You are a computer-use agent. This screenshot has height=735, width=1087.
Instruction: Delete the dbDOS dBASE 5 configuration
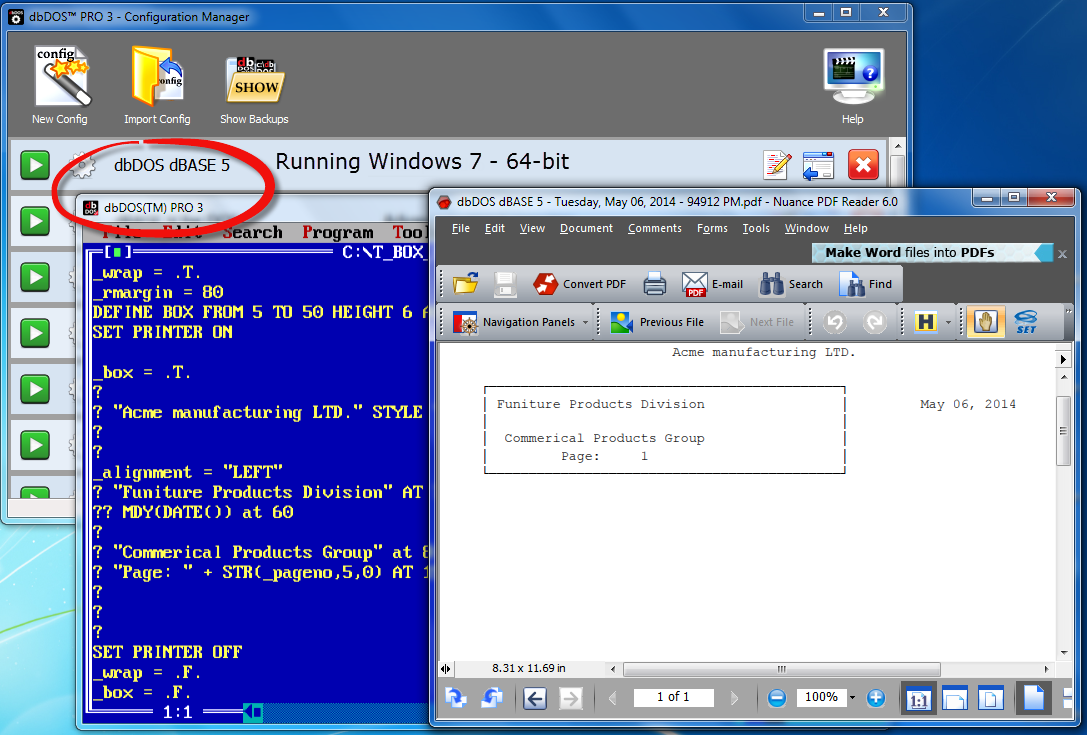coord(863,165)
